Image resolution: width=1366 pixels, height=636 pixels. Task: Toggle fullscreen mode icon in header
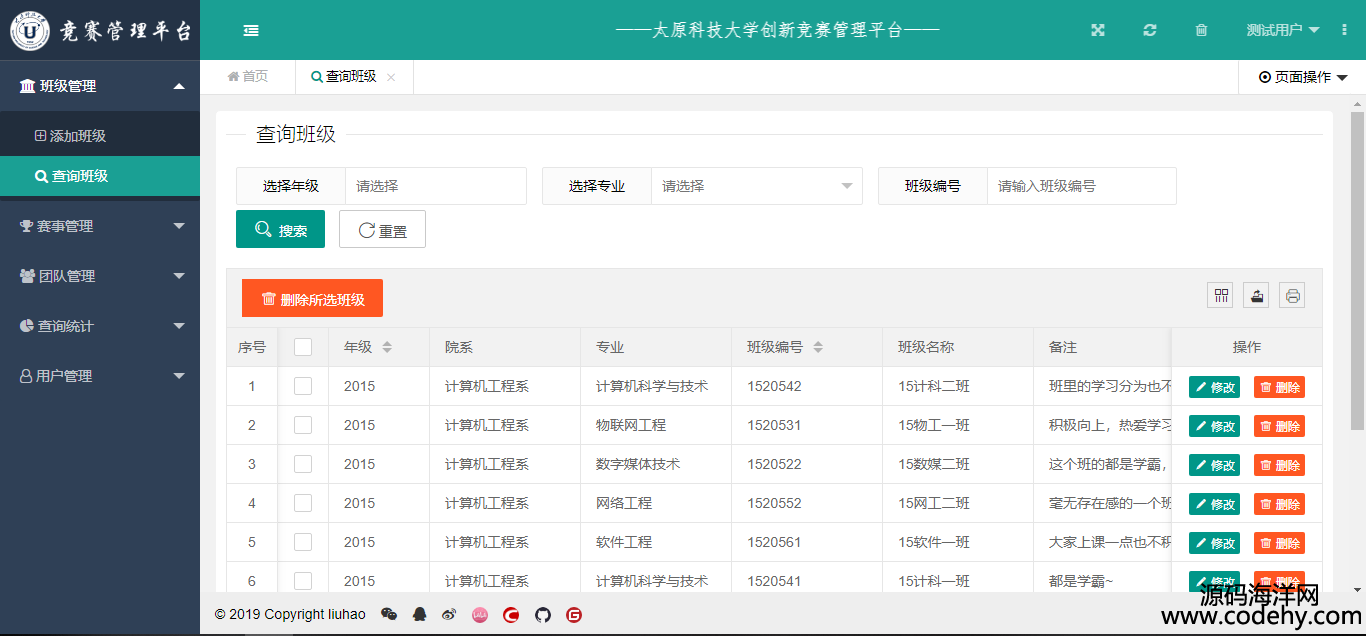click(x=1097, y=30)
